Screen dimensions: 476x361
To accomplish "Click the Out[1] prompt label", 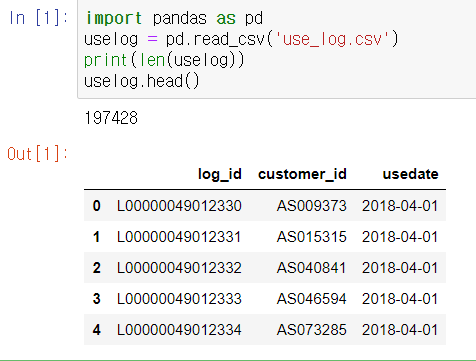I will [x=37, y=154].
